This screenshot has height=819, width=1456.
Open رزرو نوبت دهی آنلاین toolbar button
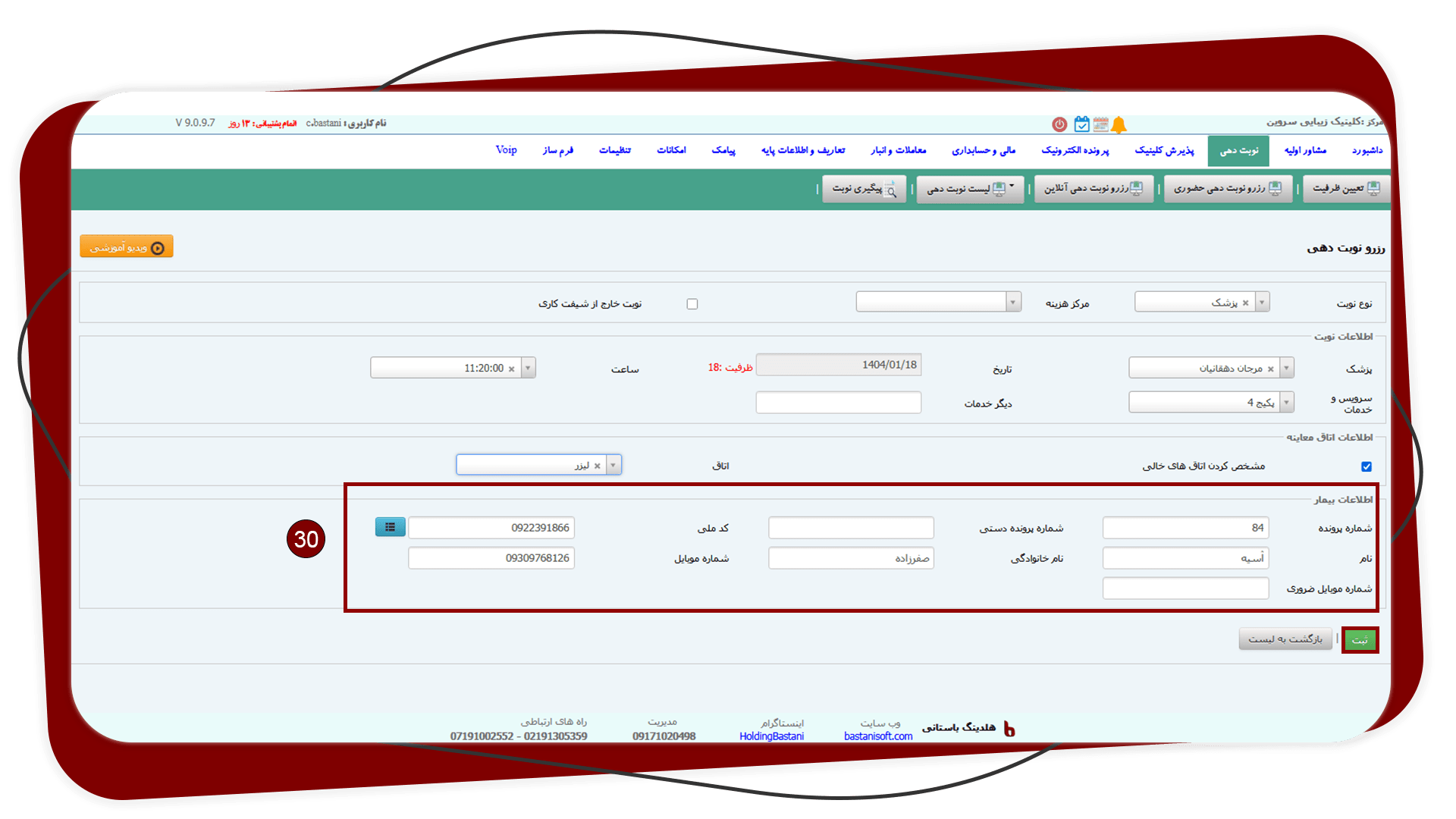[1094, 188]
